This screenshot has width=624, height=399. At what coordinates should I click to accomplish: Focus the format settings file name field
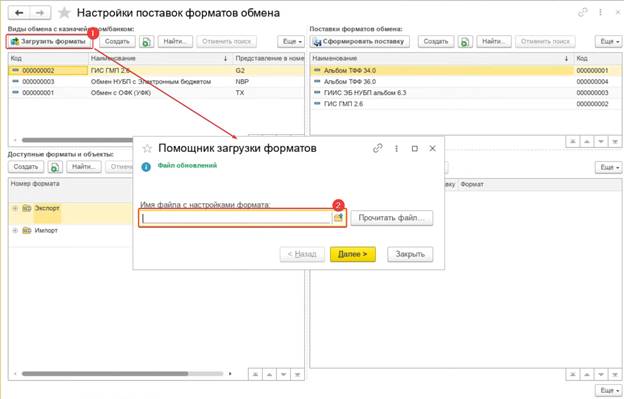(x=236, y=218)
